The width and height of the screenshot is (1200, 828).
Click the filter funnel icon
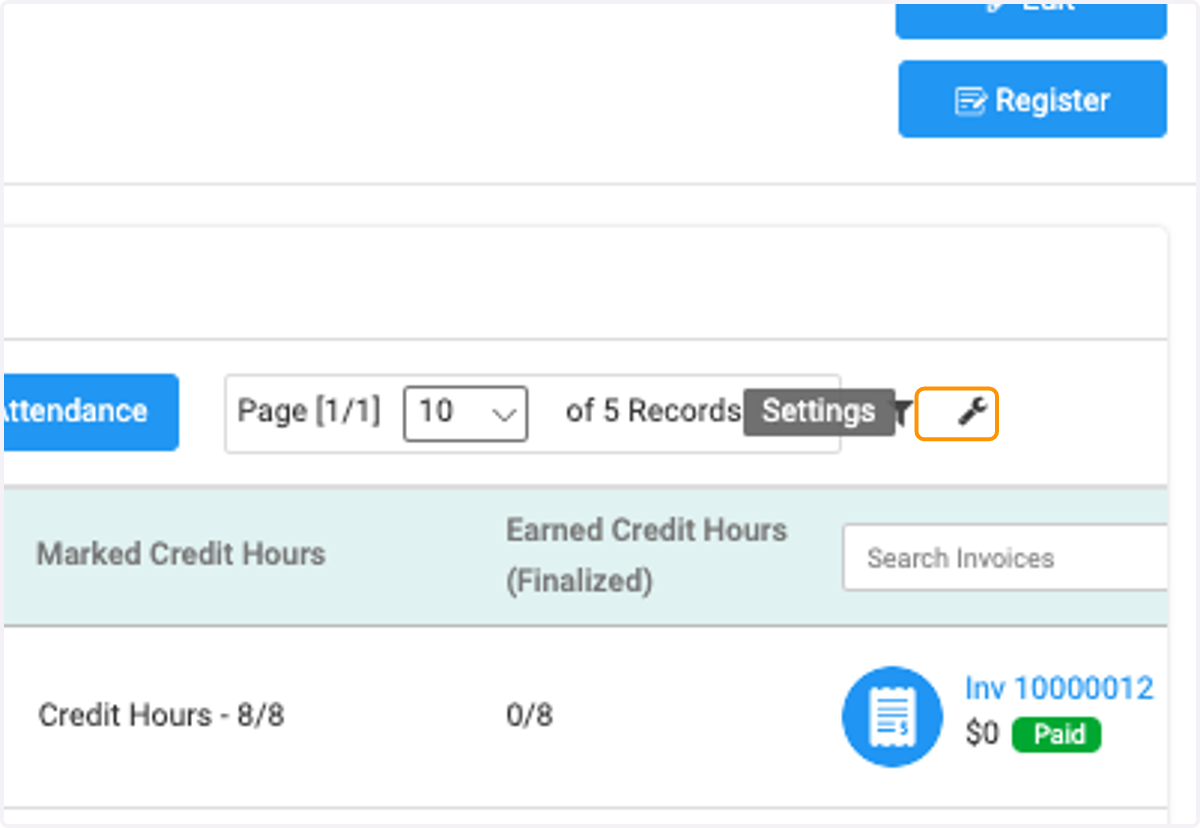tap(903, 412)
